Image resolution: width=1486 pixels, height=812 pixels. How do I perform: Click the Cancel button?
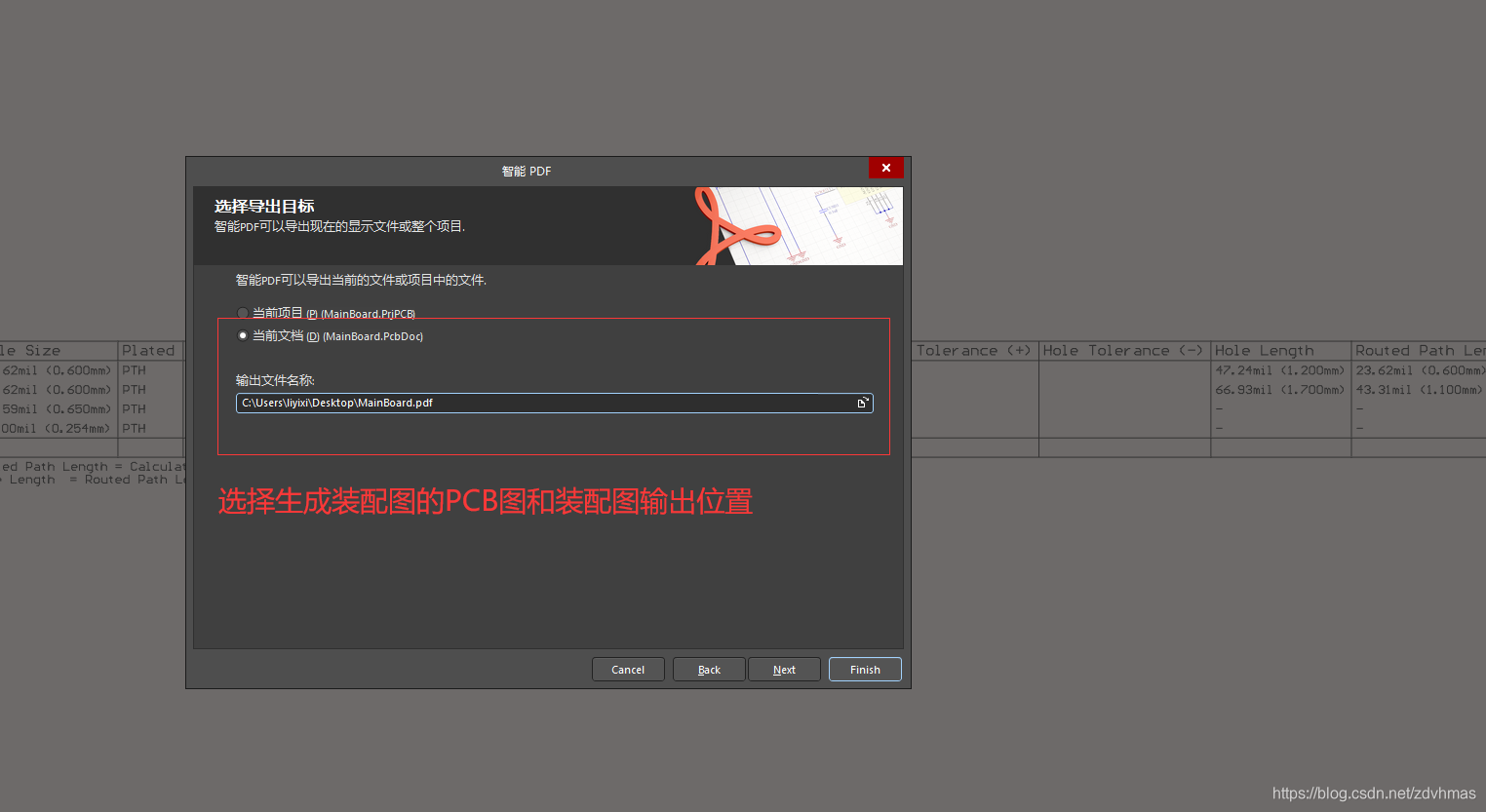point(628,670)
